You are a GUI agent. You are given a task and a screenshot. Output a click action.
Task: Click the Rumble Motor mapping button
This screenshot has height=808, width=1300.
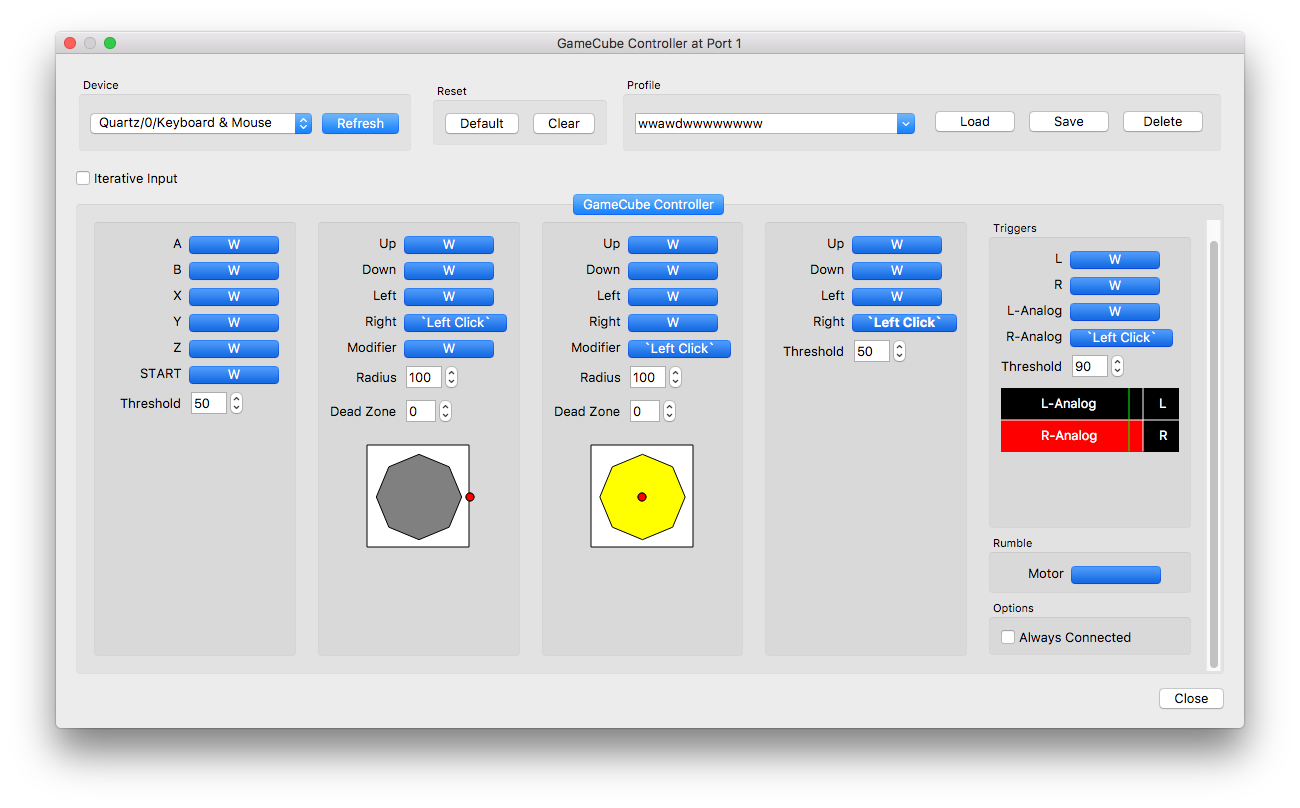point(1116,575)
